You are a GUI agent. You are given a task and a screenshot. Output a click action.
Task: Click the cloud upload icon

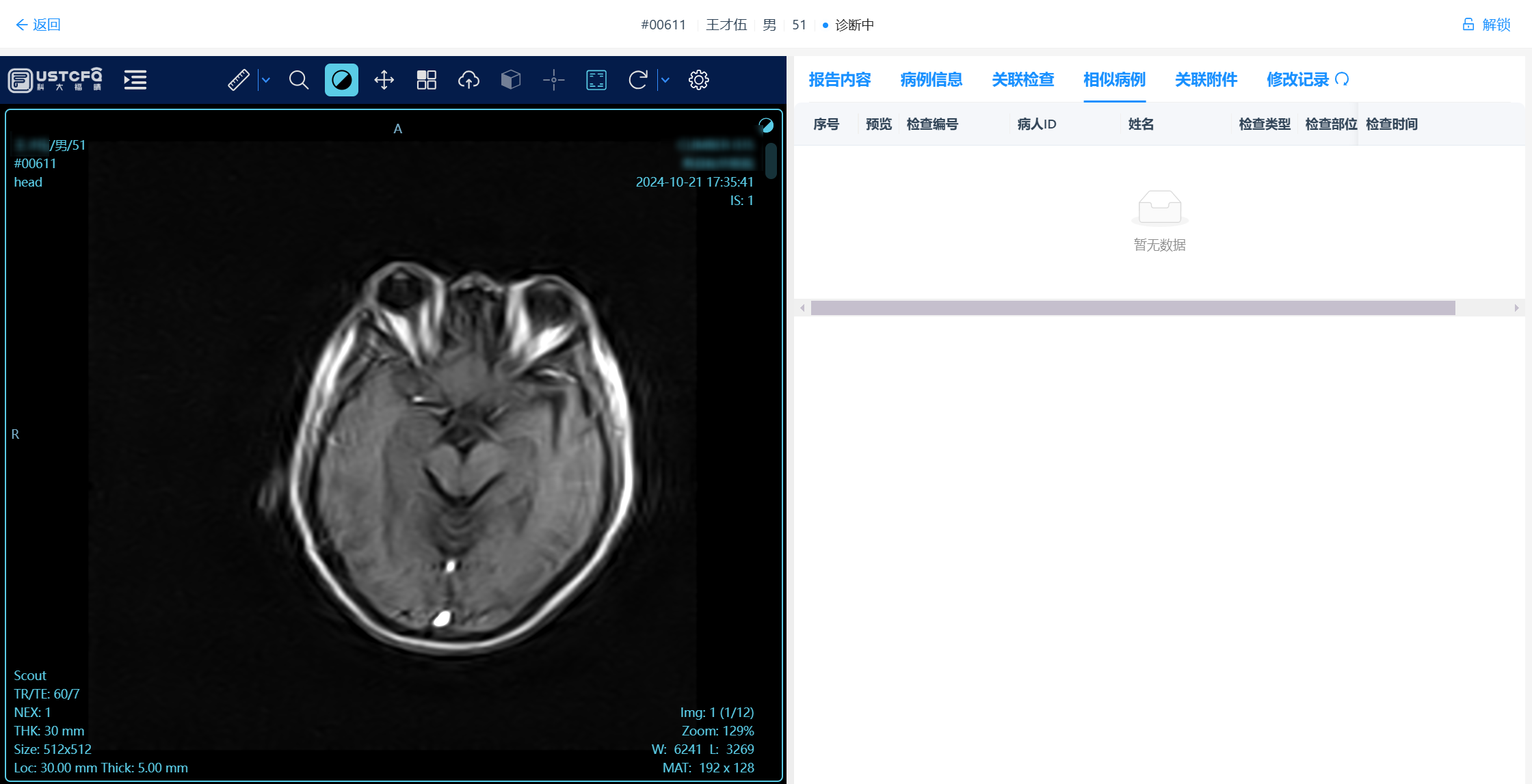[468, 80]
